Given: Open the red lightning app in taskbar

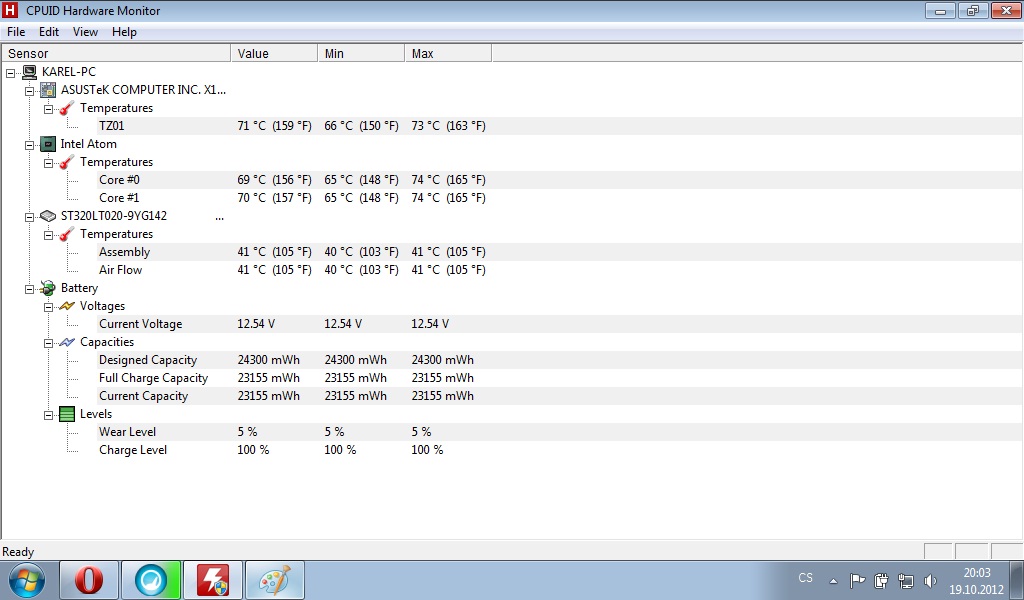Looking at the screenshot, I should click(213, 580).
